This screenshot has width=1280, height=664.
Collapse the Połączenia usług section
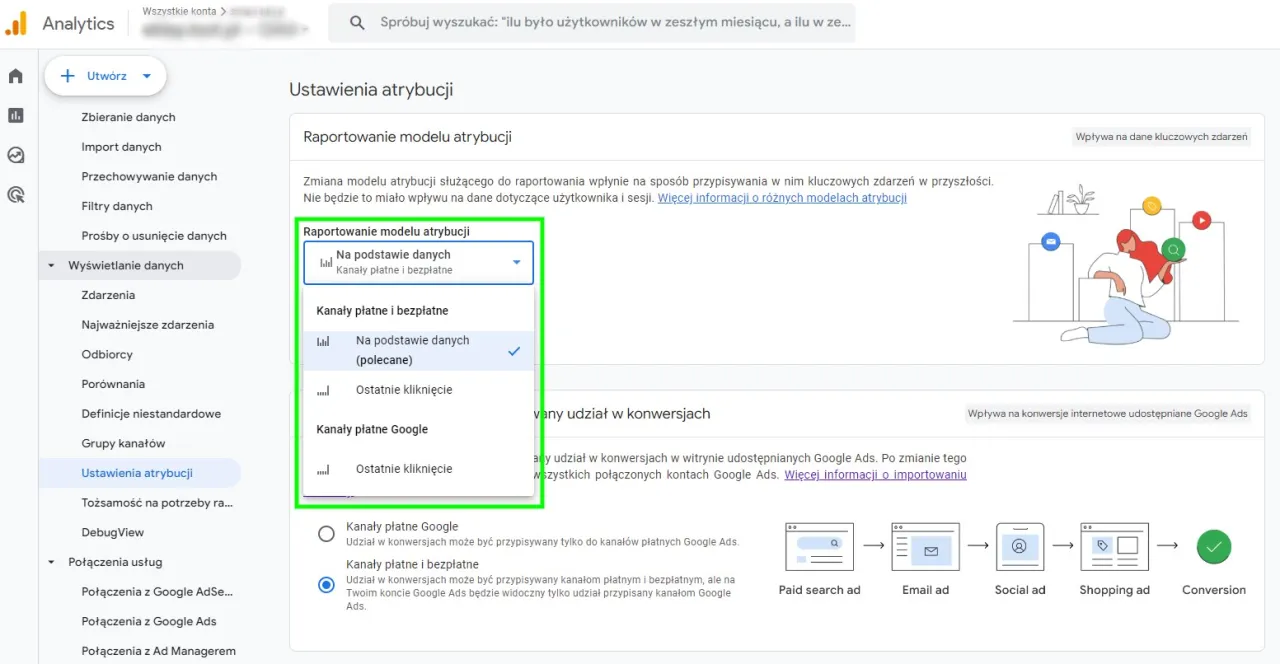coord(51,561)
